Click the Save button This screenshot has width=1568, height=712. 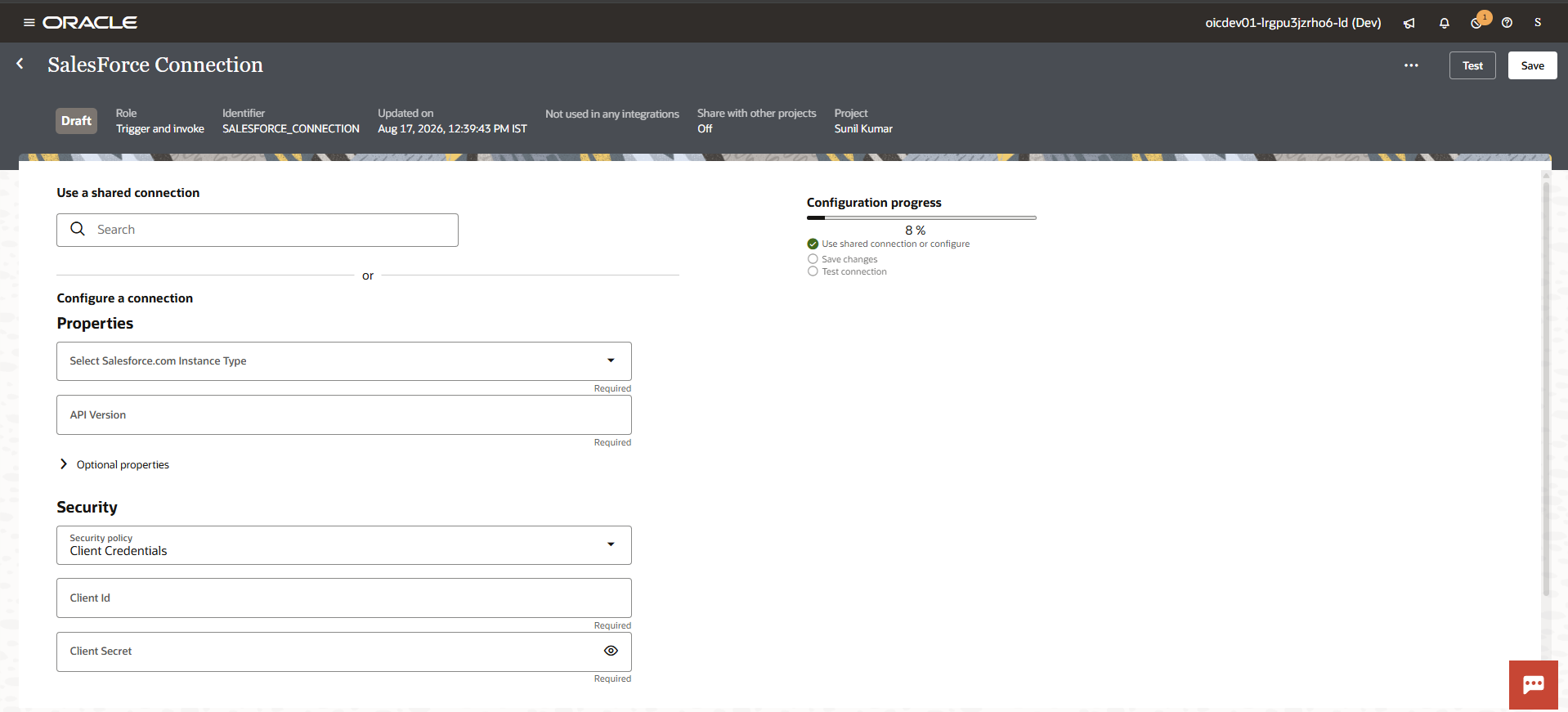tap(1532, 65)
